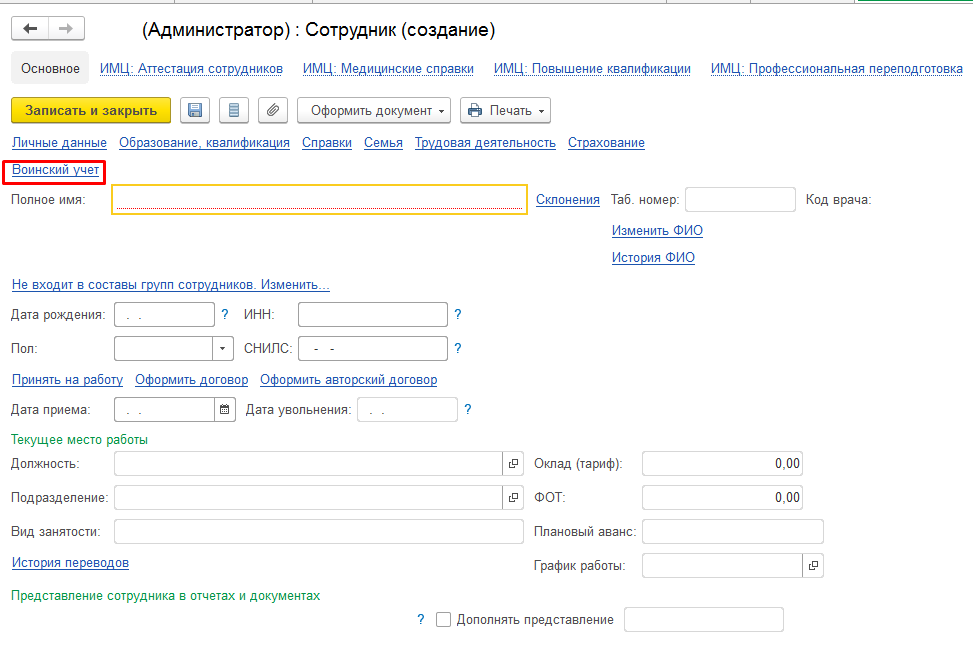Open the calendar picker for Дата приема
This screenshot has width=973, height=647.
[226, 409]
